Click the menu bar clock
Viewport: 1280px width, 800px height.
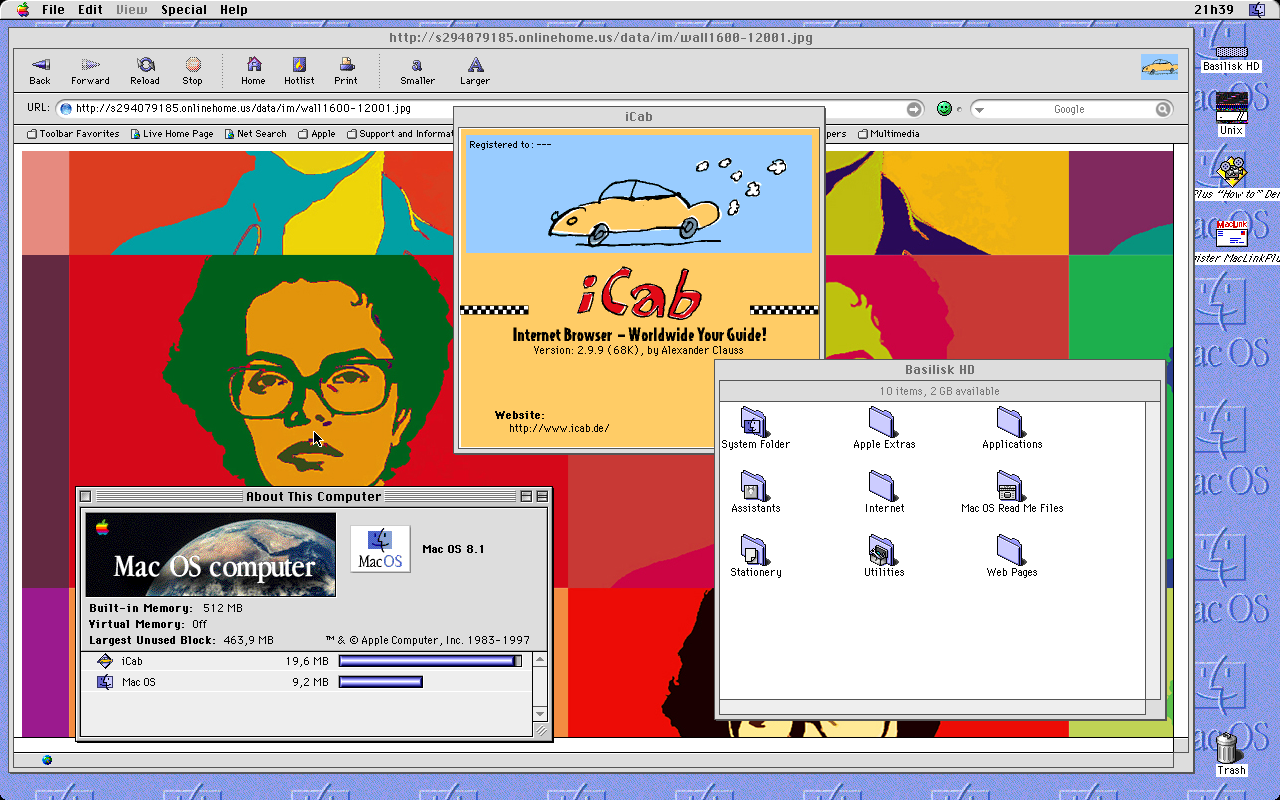(1213, 10)
